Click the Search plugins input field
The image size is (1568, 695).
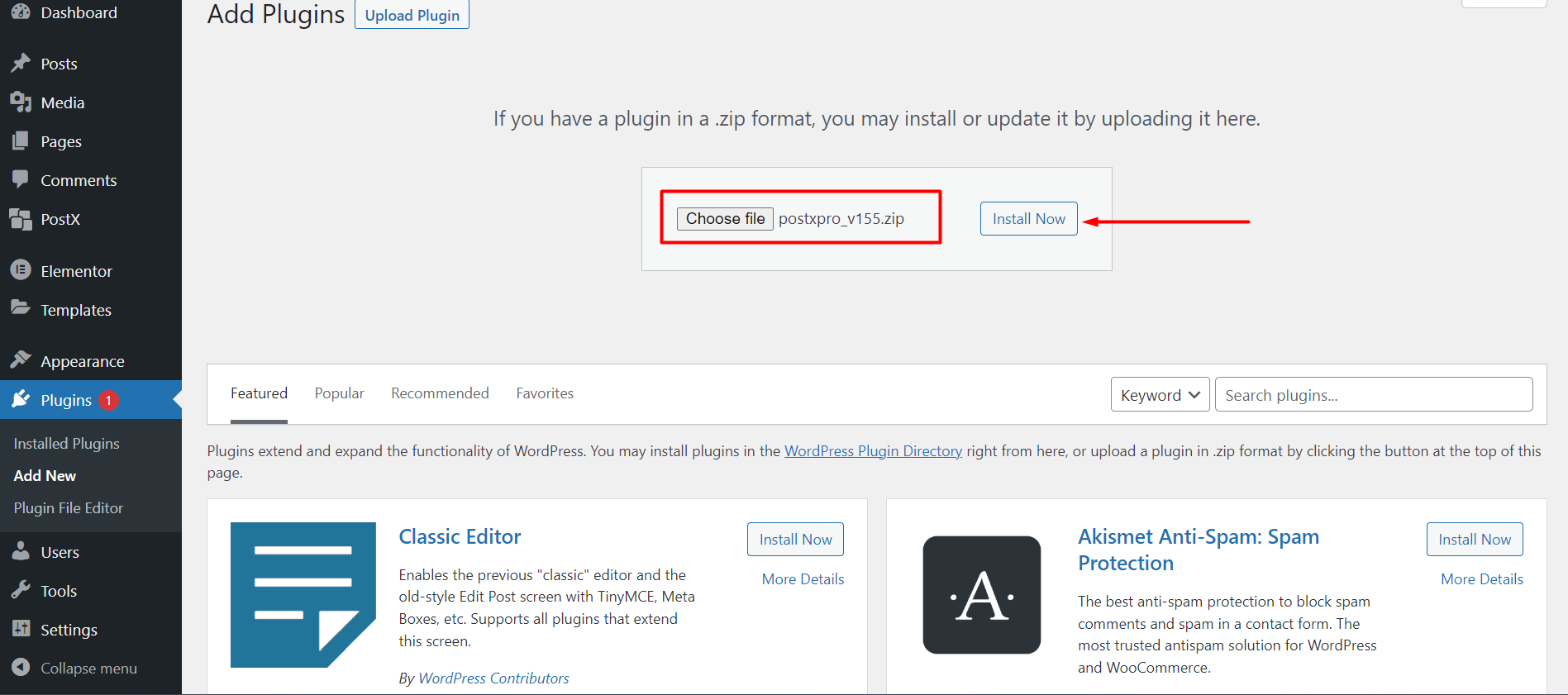click(1374, 395)
